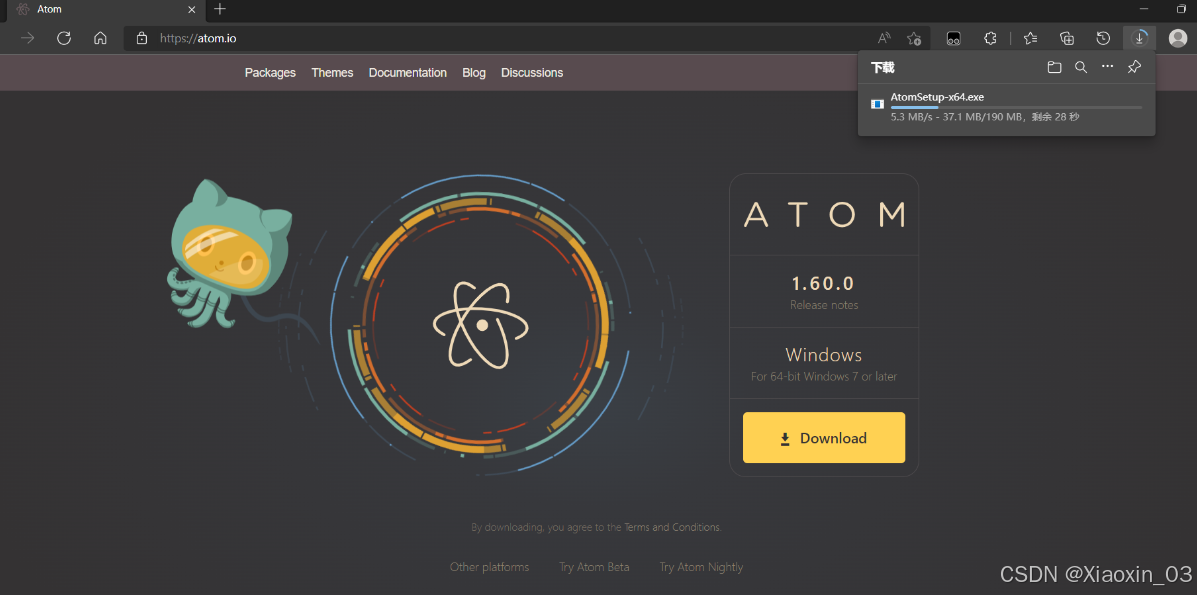Open the Terms and Conditions link

pyautogui.click(x=672, y=527)
